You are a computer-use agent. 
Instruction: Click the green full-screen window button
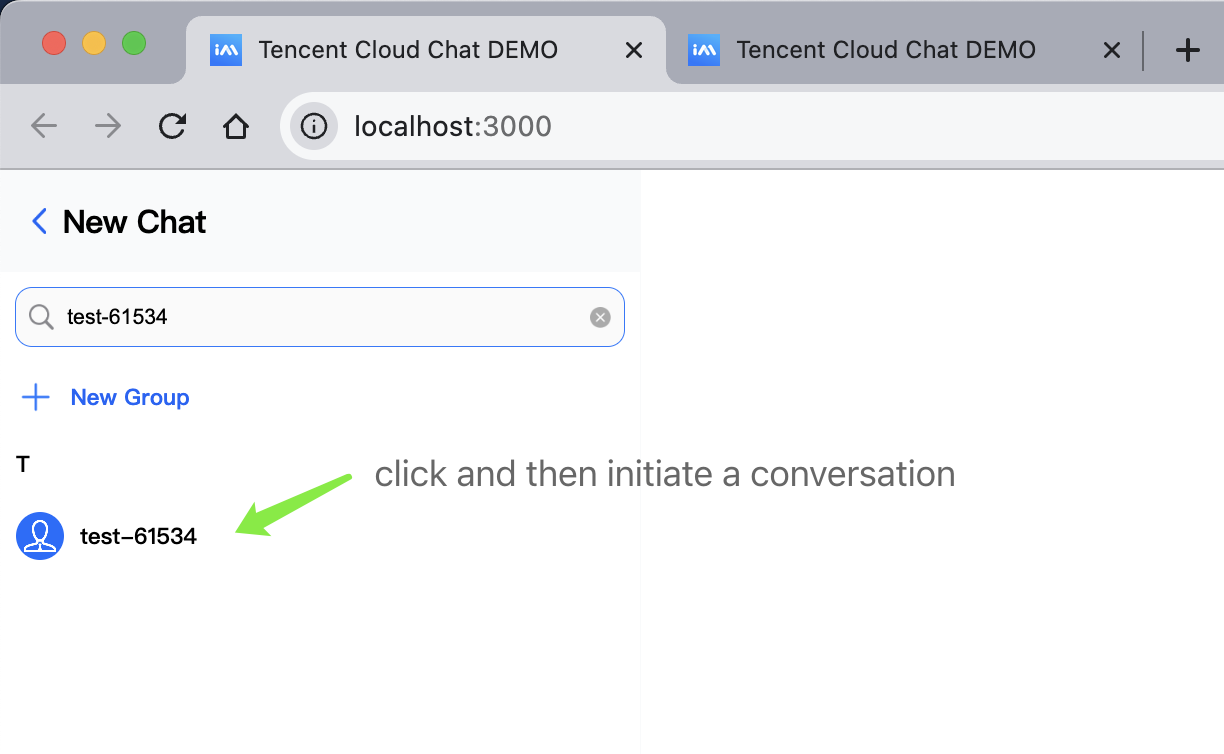134,44
